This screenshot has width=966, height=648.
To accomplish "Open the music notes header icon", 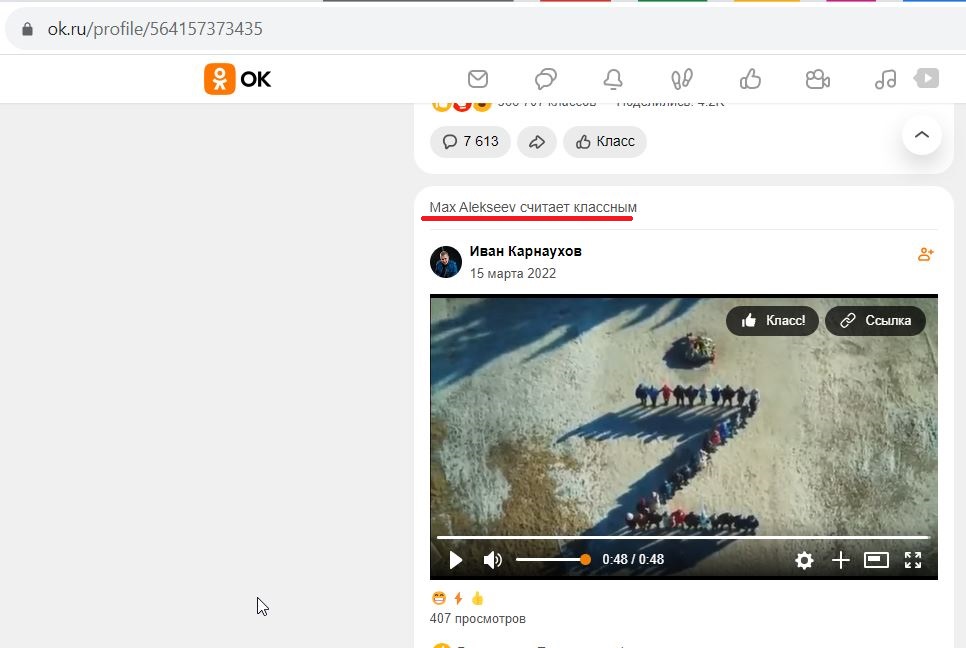I will (x=885, y=79).
